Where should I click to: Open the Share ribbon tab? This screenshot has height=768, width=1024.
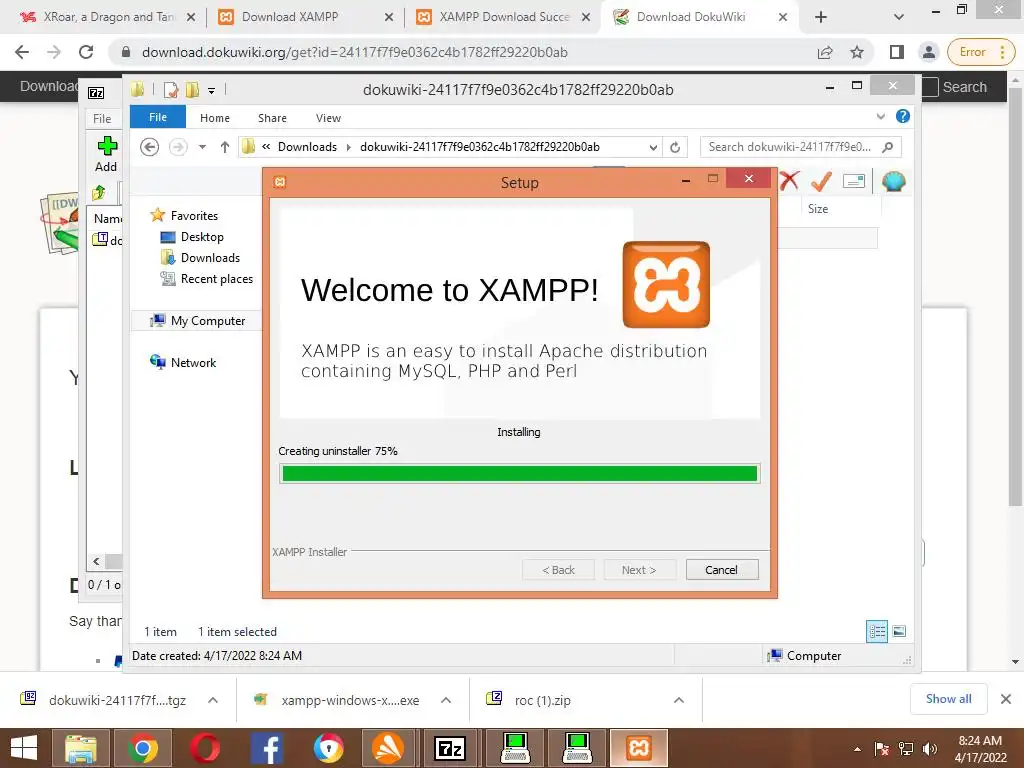pos(272,118)
